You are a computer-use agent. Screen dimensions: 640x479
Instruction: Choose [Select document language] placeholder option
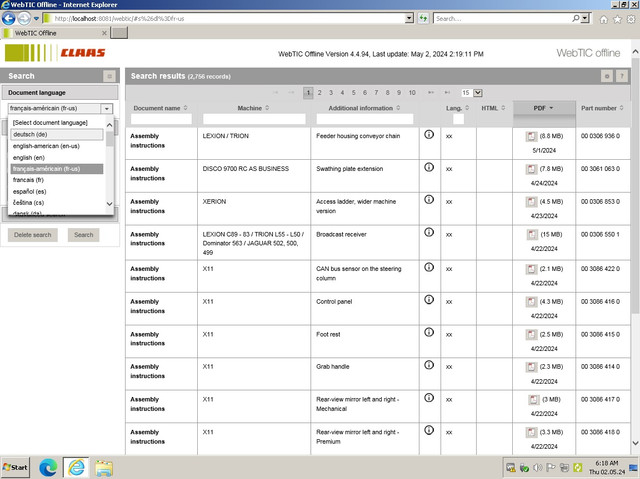point(57,123)
